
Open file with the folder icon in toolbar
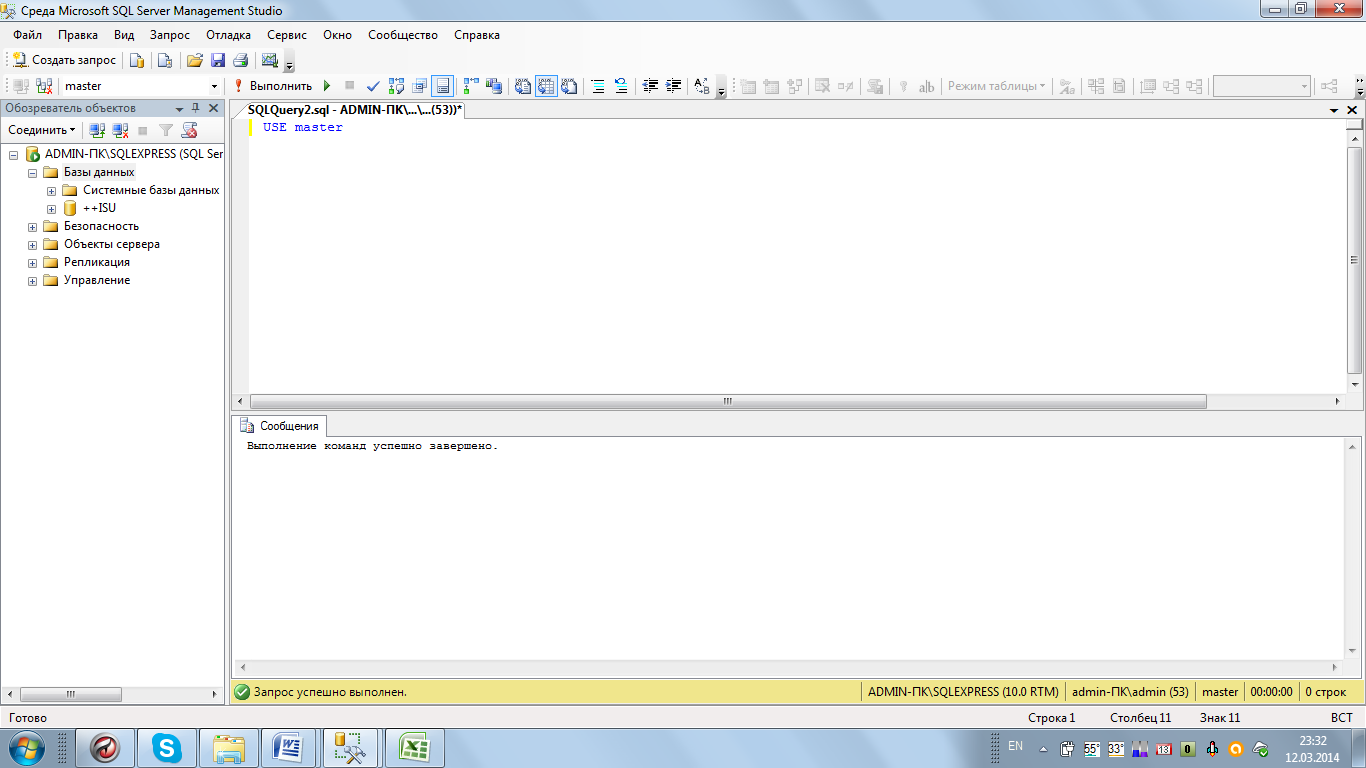pyautogui.click(x=195, y=60)
